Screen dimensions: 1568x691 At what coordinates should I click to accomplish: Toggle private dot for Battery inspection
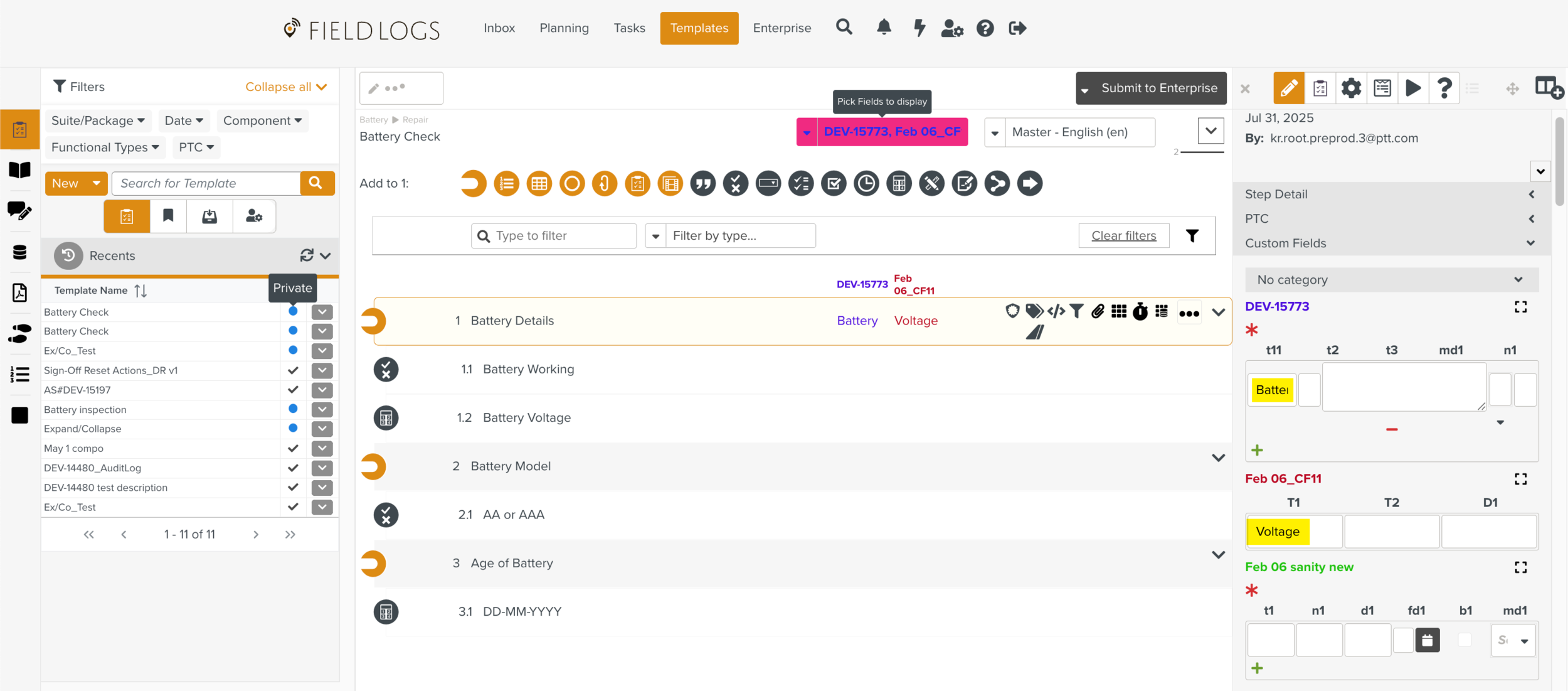point(293,409)
